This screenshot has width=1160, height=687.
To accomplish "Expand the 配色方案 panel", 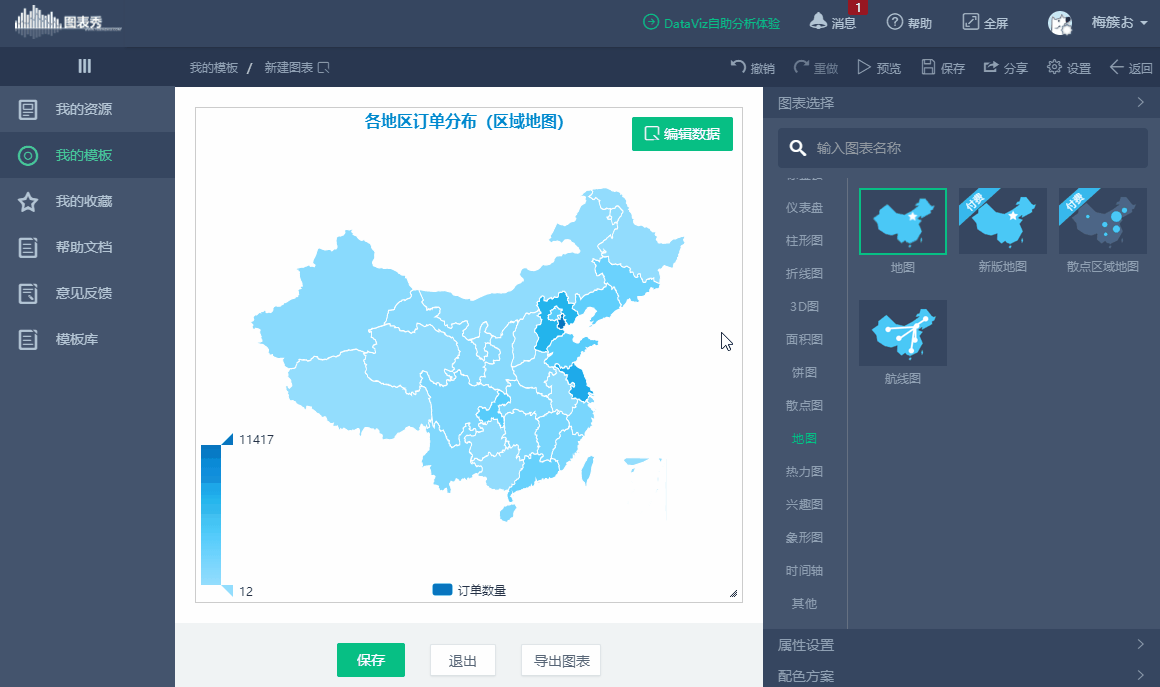I will 961,674.
